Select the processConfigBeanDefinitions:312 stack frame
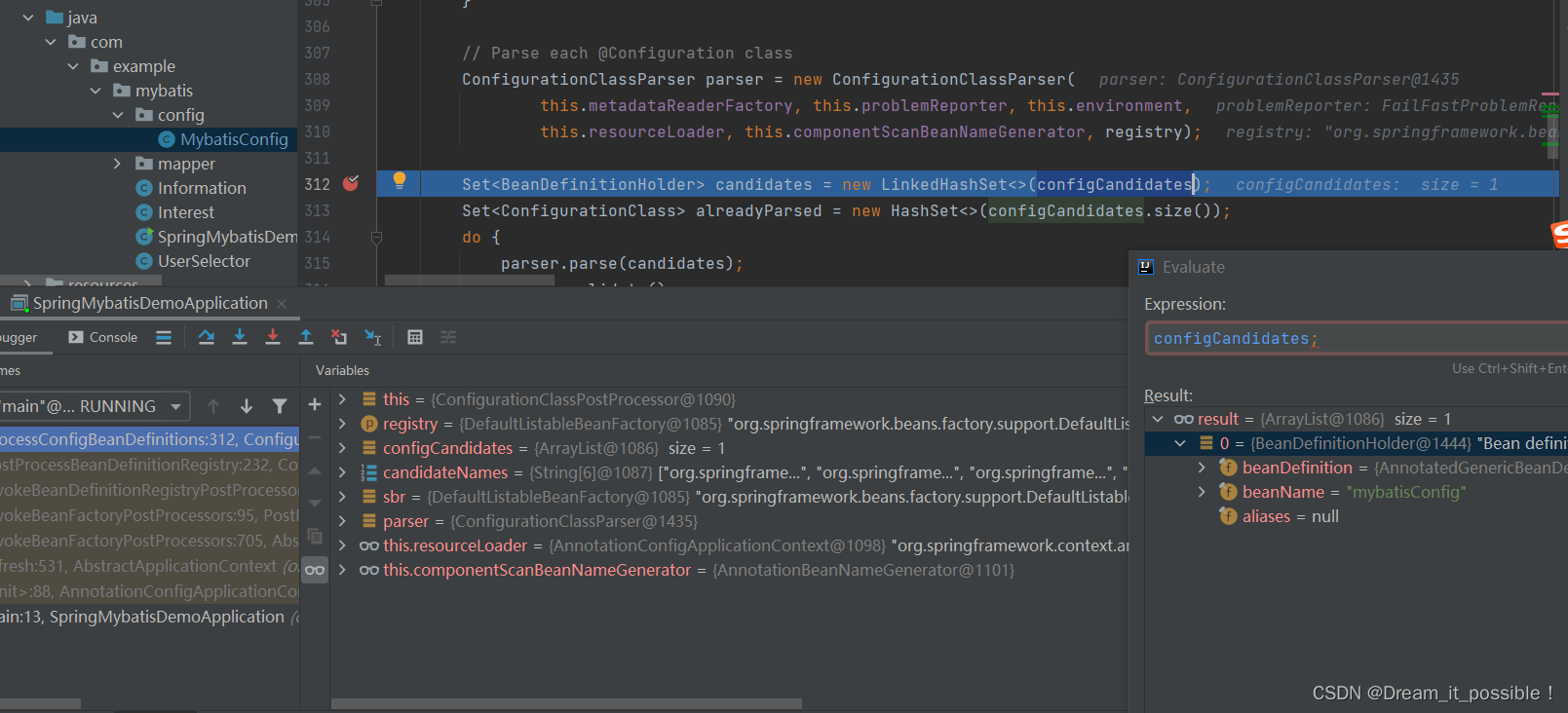This screenshot has height=713, width=1568. (149, 439)
